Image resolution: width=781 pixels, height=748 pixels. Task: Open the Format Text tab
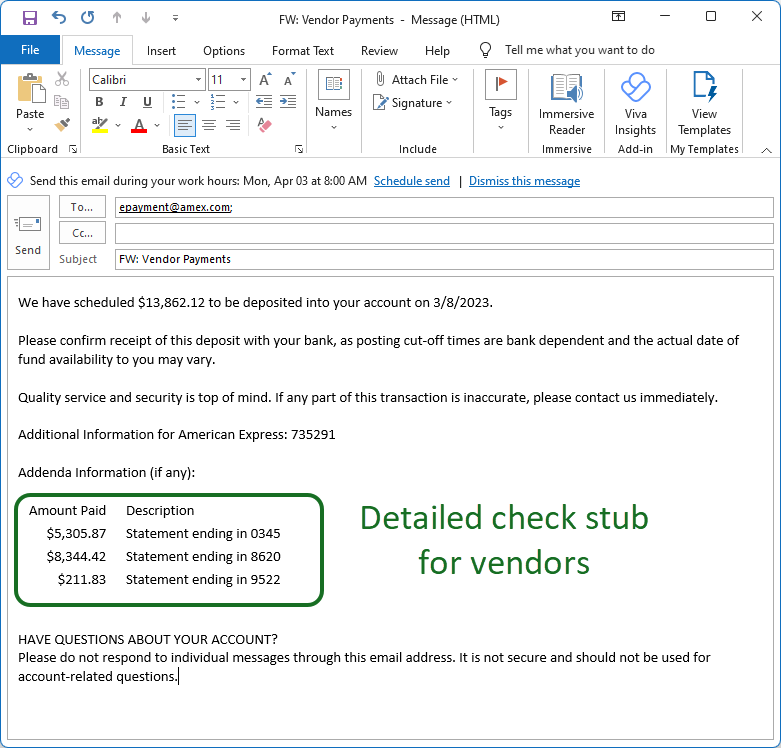(x=303, y=51)
